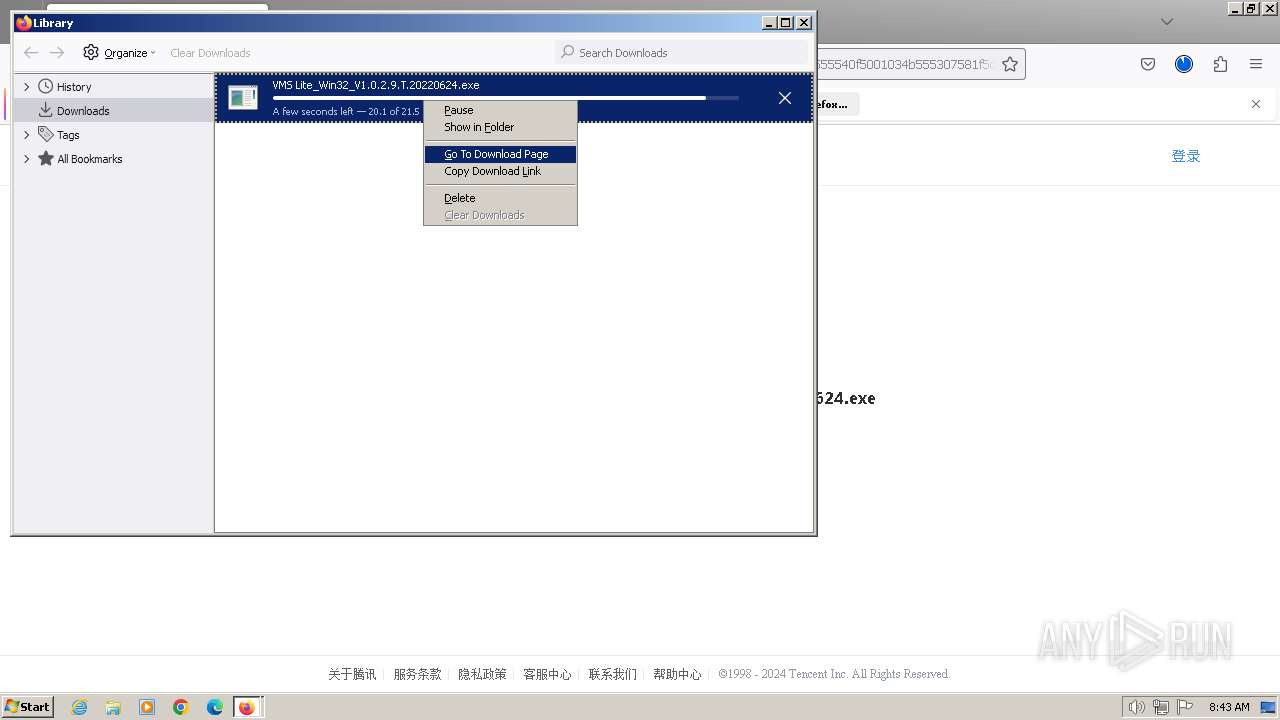
Task: Open the 关于腾讯 footer link
Action: [x=352, y=674]
